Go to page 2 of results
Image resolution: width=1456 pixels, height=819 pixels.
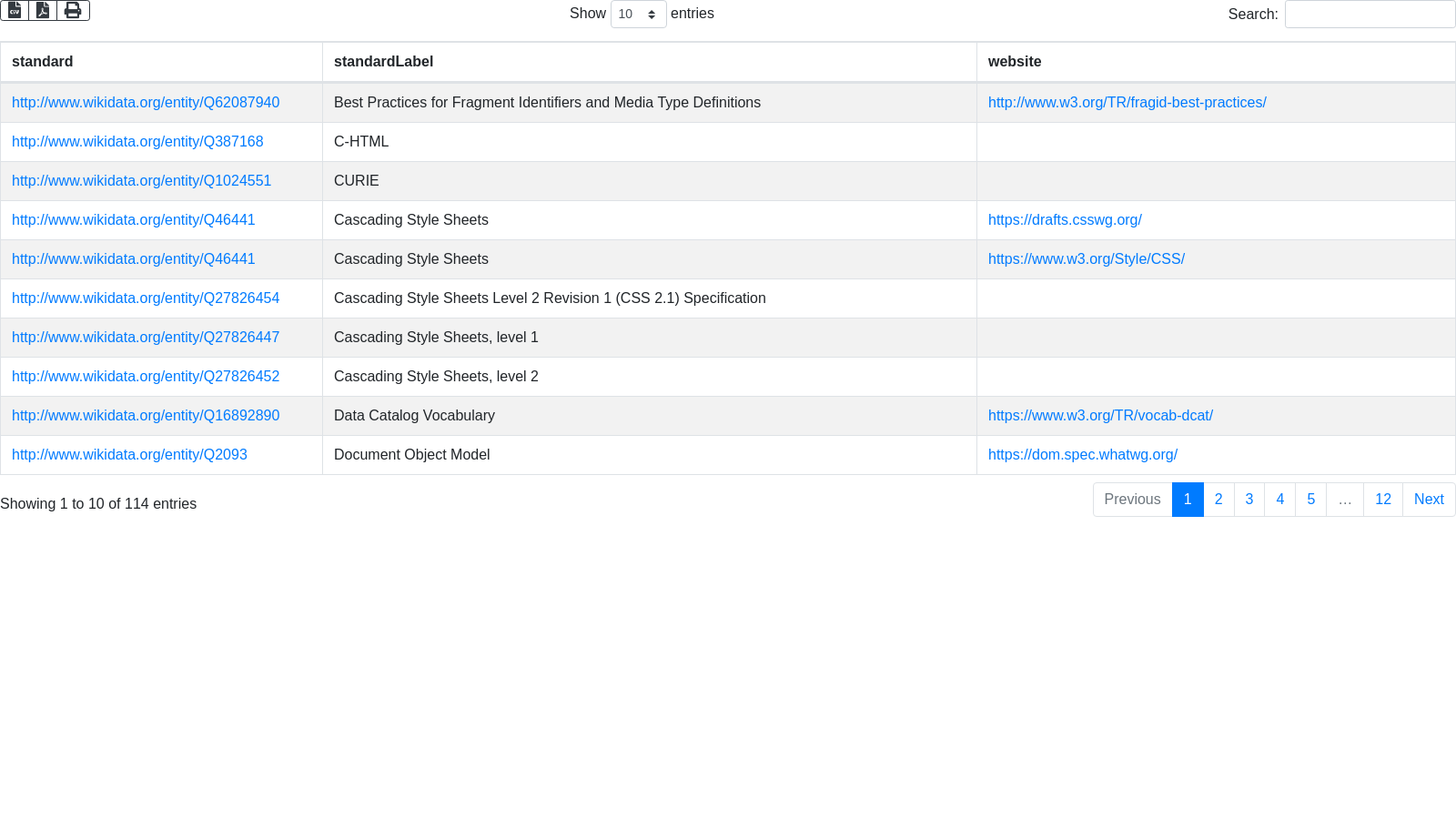tap(1218, 500)
